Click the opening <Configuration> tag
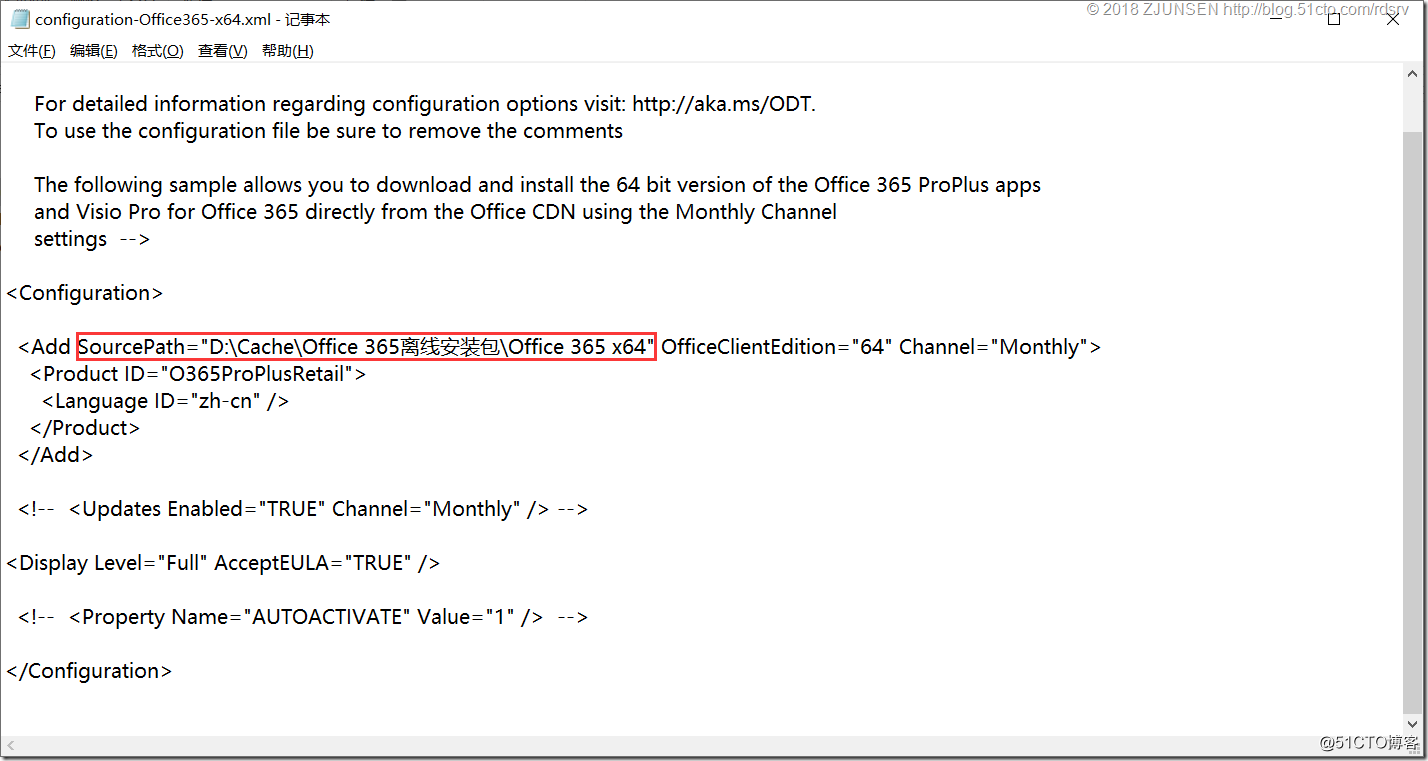Viewport: 1428px width, 761px height. tap(85, 293)
